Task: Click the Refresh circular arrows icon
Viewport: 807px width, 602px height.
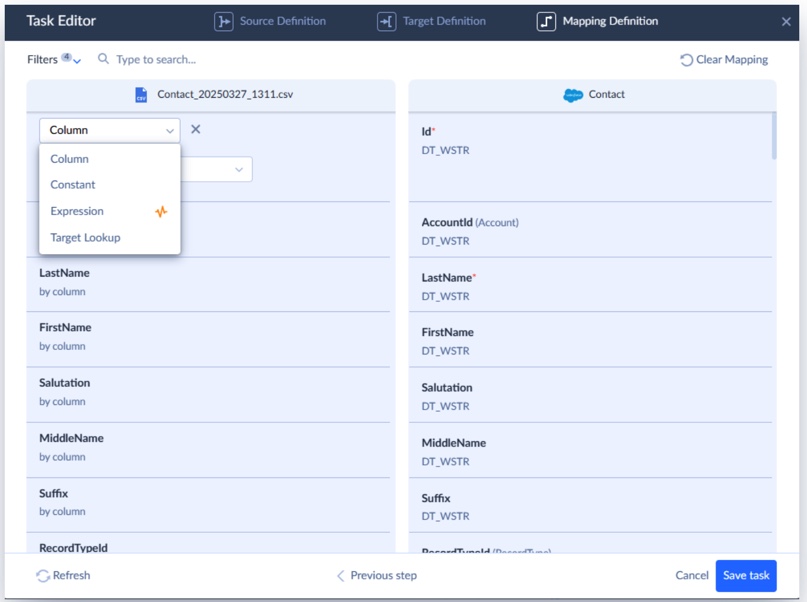Action: (43, 576)
